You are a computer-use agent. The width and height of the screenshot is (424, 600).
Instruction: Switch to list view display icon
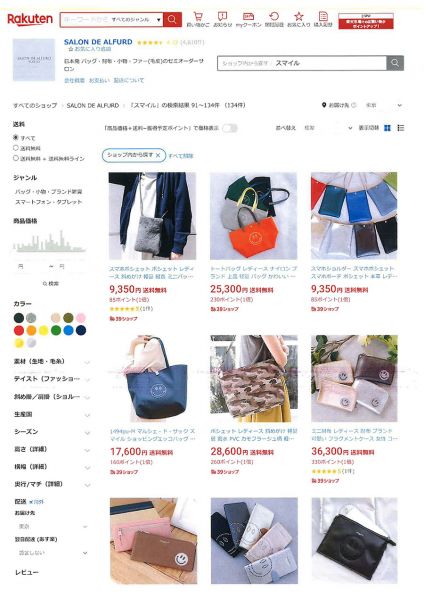[x=401, y=128]
